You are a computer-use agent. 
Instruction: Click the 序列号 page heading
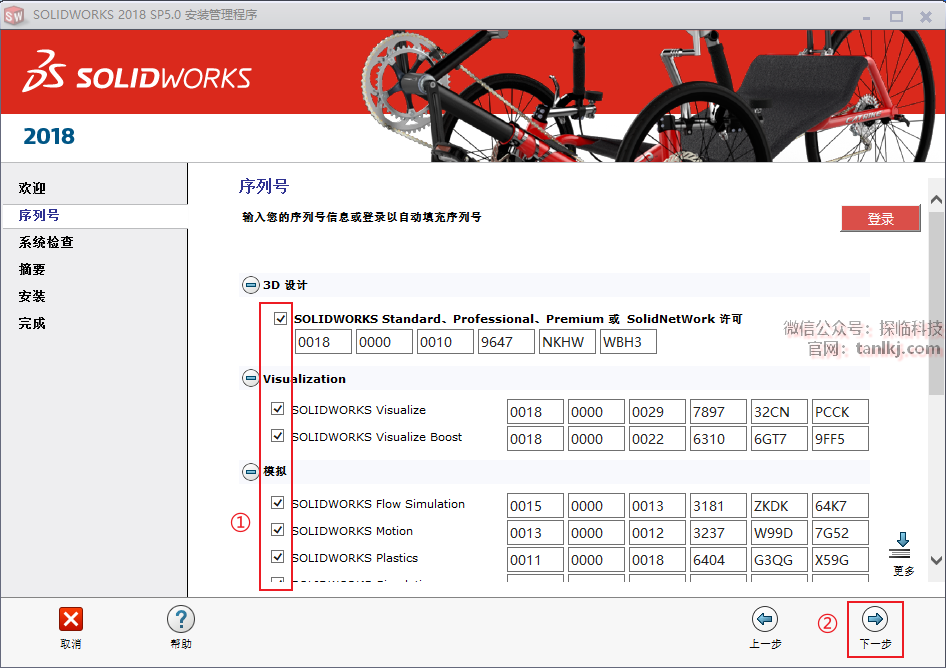click(264, 186)
